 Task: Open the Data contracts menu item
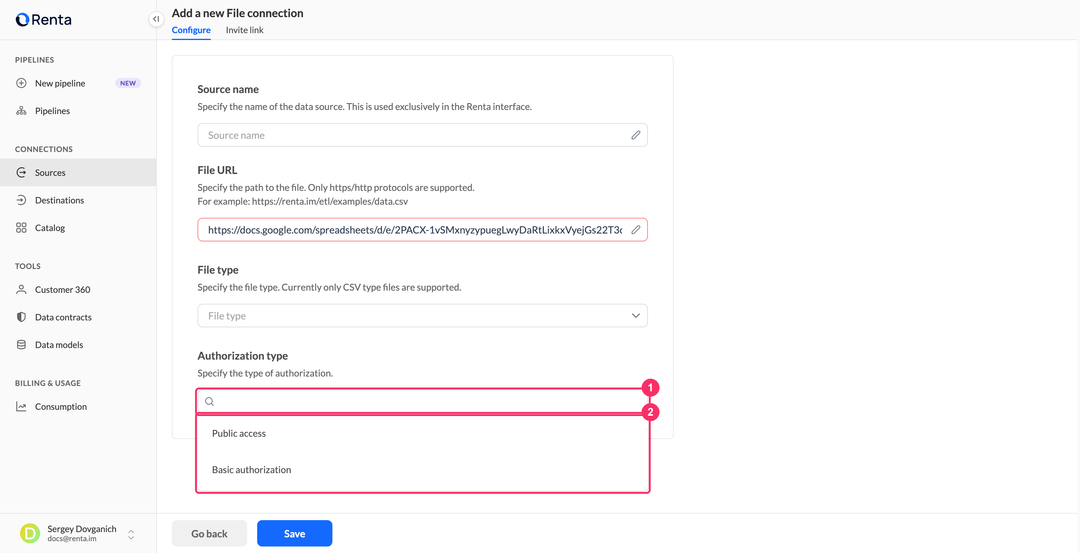click(78, 317)
